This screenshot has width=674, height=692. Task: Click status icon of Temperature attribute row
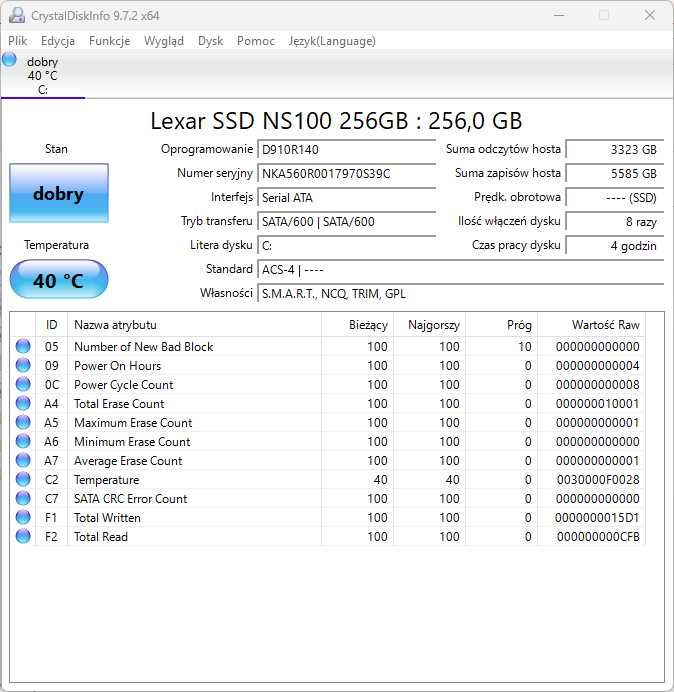tap(23, 479)
